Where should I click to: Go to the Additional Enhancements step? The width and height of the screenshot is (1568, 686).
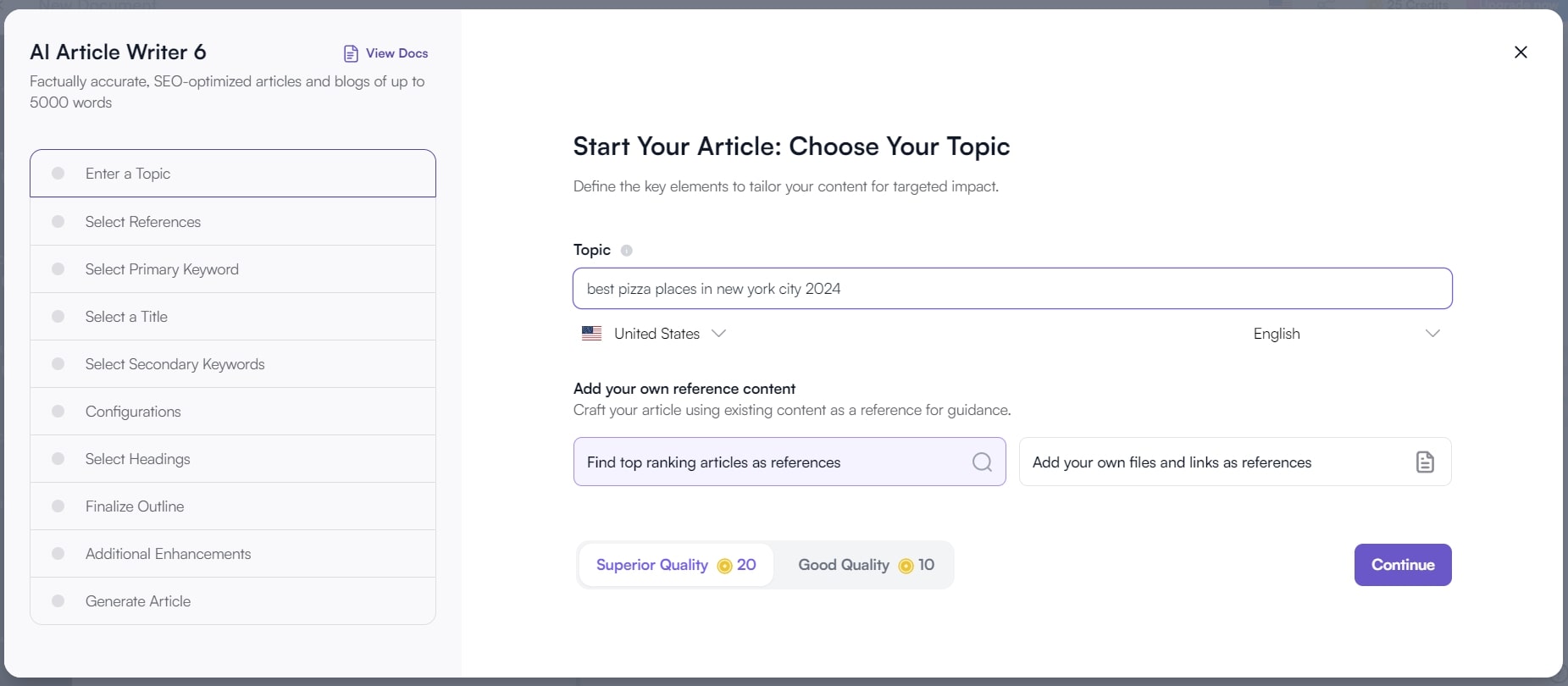(x=233, y=554)
